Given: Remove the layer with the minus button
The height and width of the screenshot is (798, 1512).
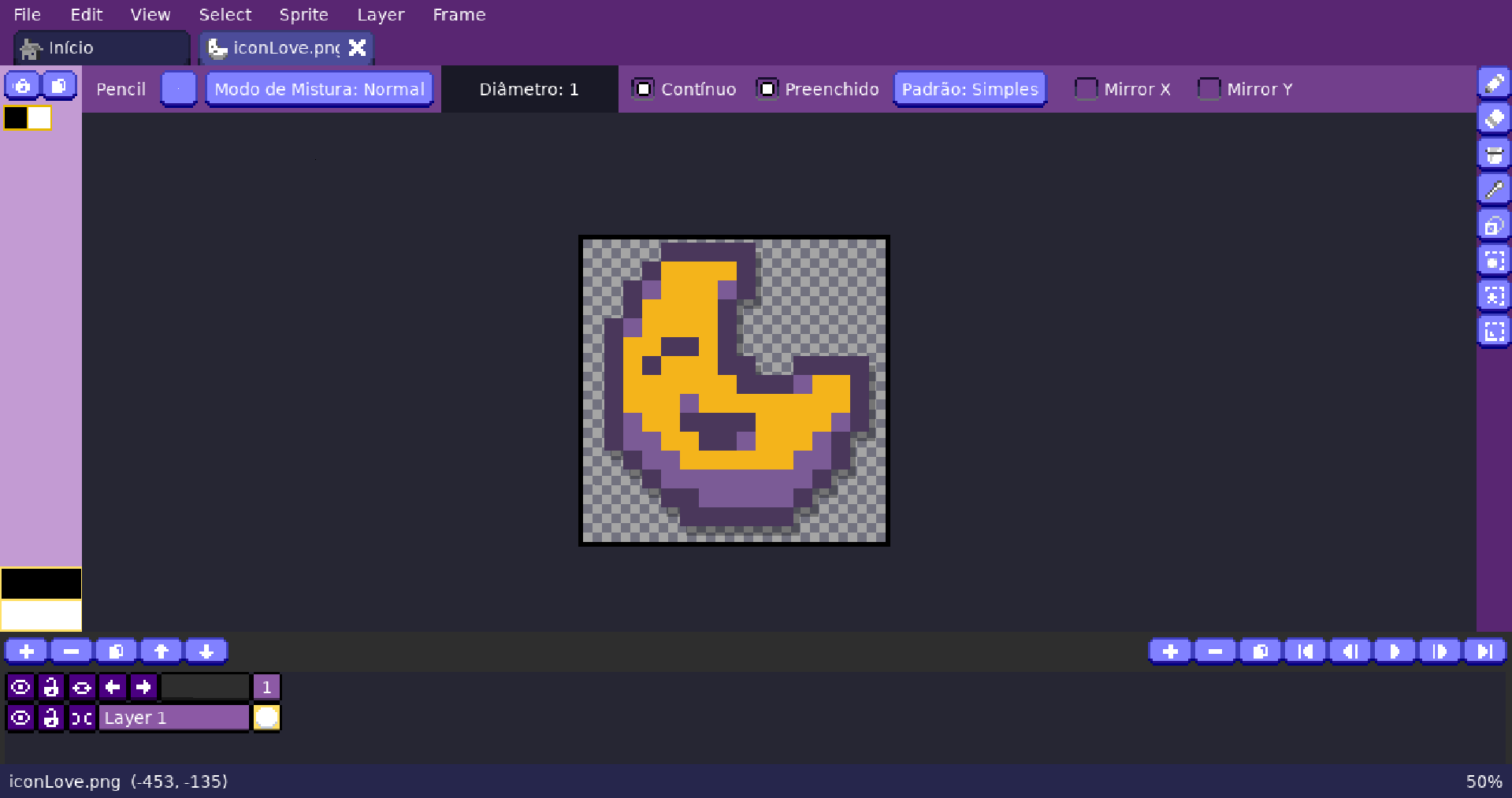Looking at the screenshot, I should point(72,651).
